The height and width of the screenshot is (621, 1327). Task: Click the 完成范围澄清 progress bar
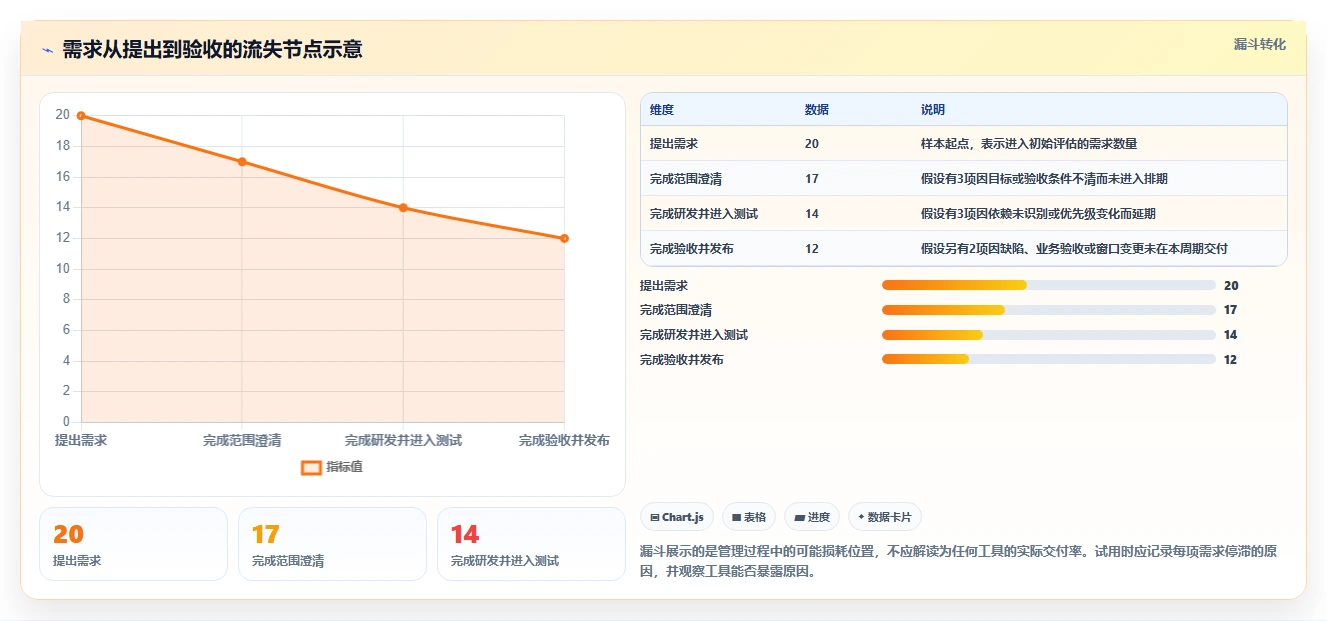tap(1048, 310)
